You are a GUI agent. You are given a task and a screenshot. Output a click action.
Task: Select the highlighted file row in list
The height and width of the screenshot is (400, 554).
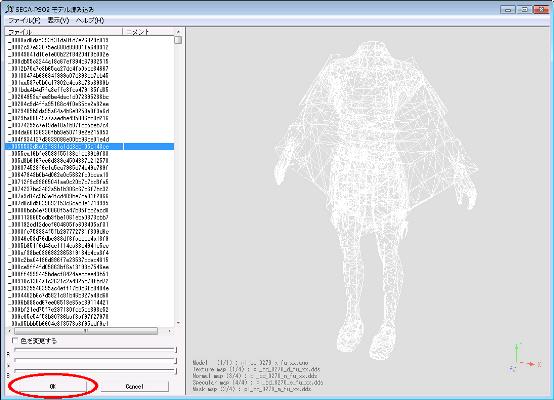[90, 146]
